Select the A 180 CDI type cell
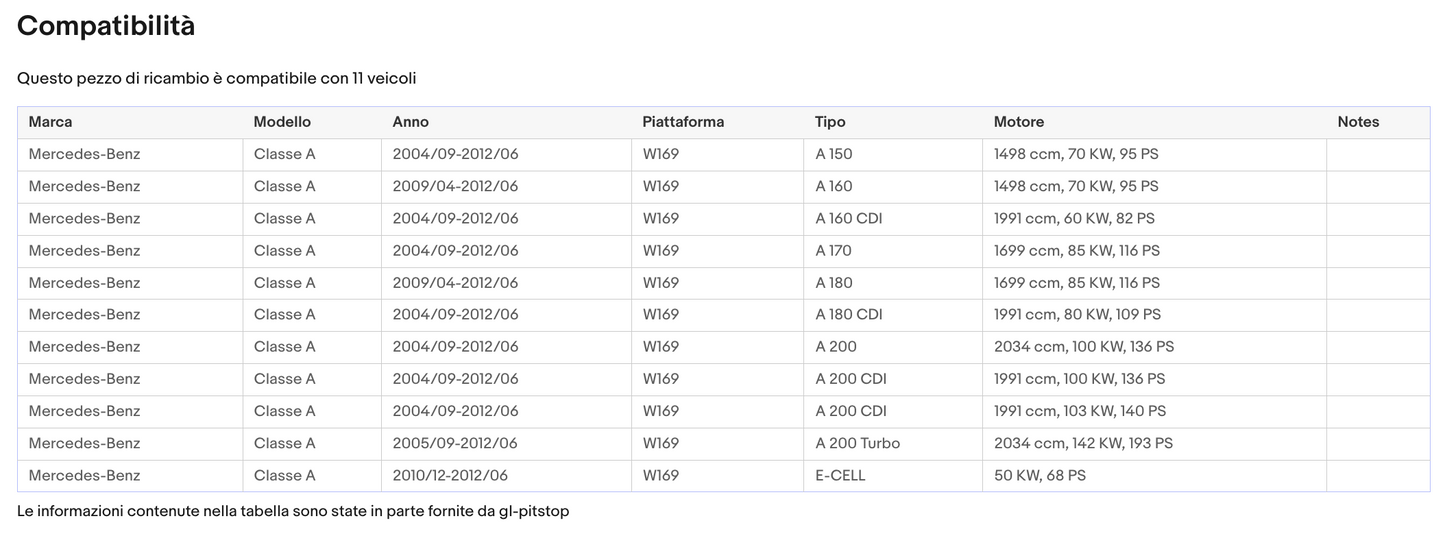This screenshot has width=1445, height=536. coord(849,314)
